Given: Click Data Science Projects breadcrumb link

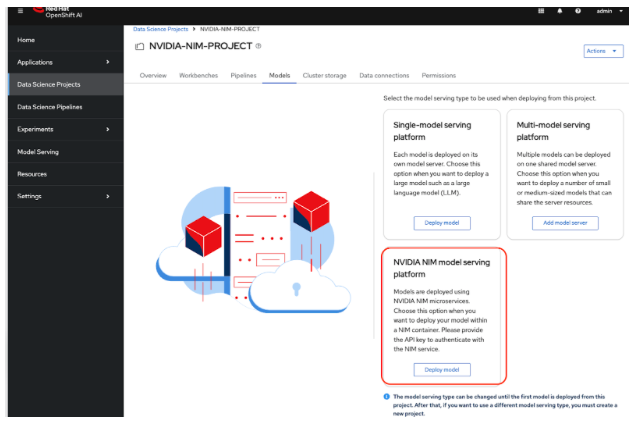Looking at the screenshot, I should 160,29.
